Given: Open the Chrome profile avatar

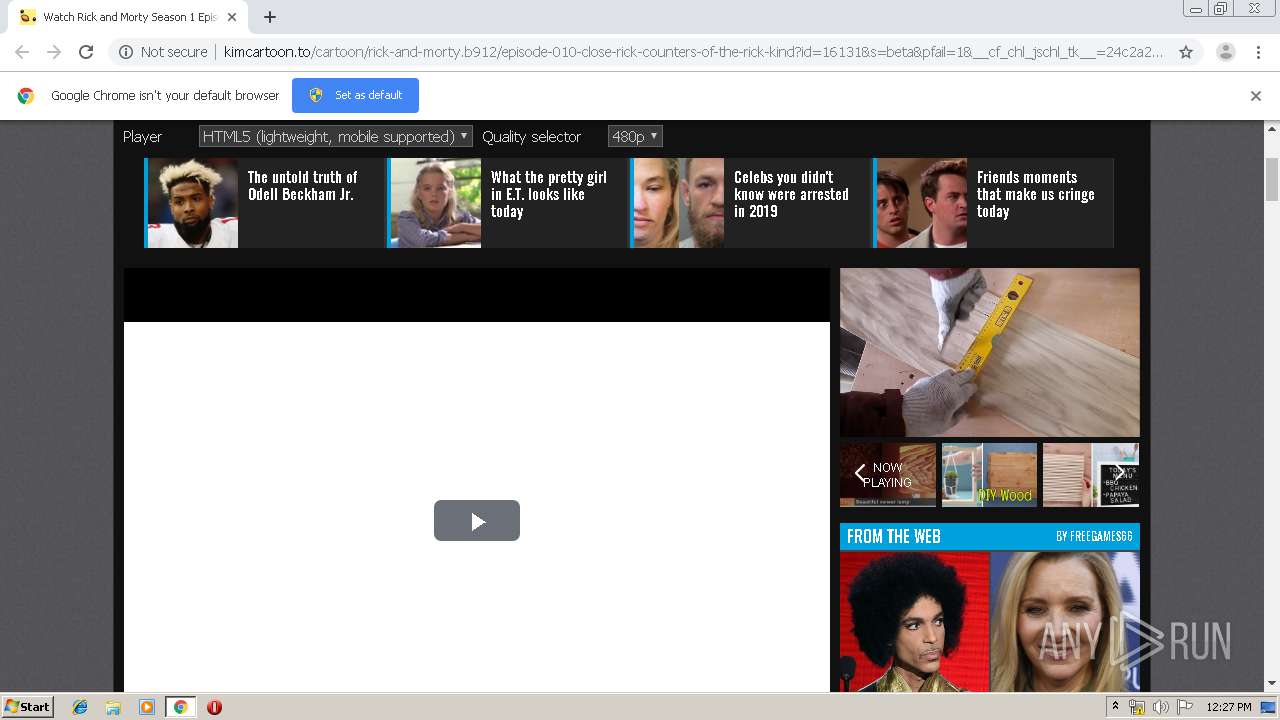Looking at the screenshot, I should [1225, 52].
